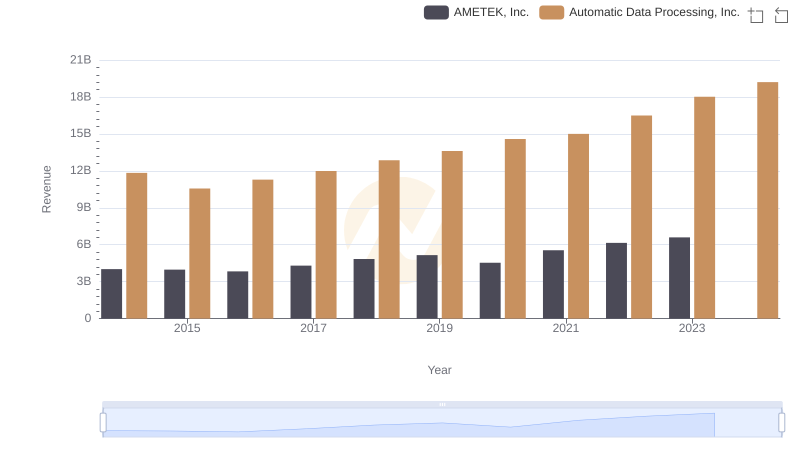Click the 2017 AMETEK bar
800x461 pixels.
pyautogui.click(x=301, y=292)
